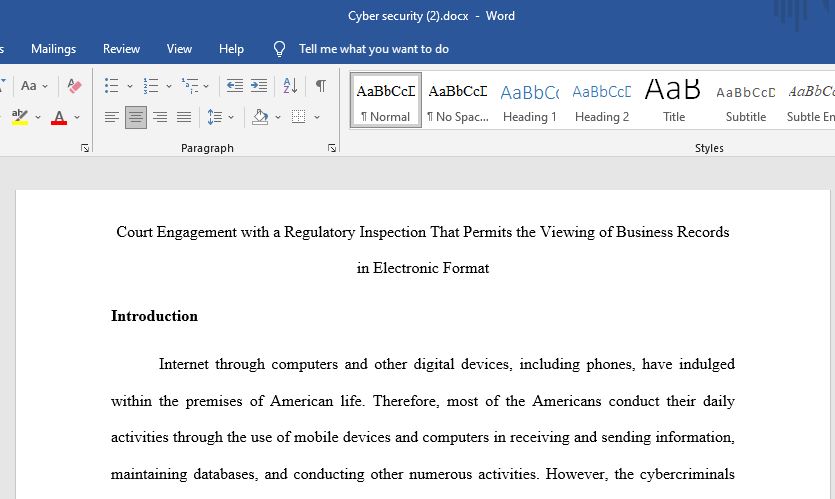Click the Decrease Indent icon
835x499 pixels.
[x=235, y=85]
